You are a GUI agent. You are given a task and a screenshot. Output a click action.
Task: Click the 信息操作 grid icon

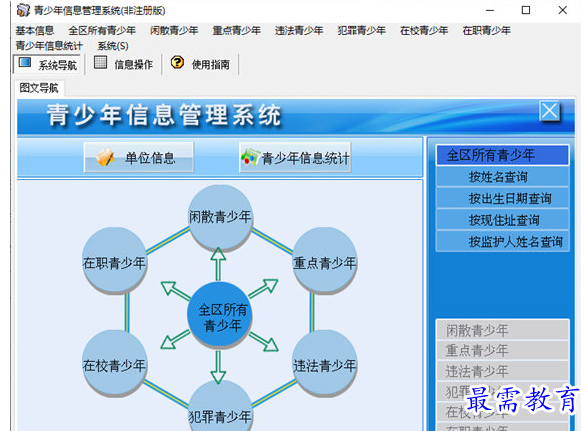[100, 62]
